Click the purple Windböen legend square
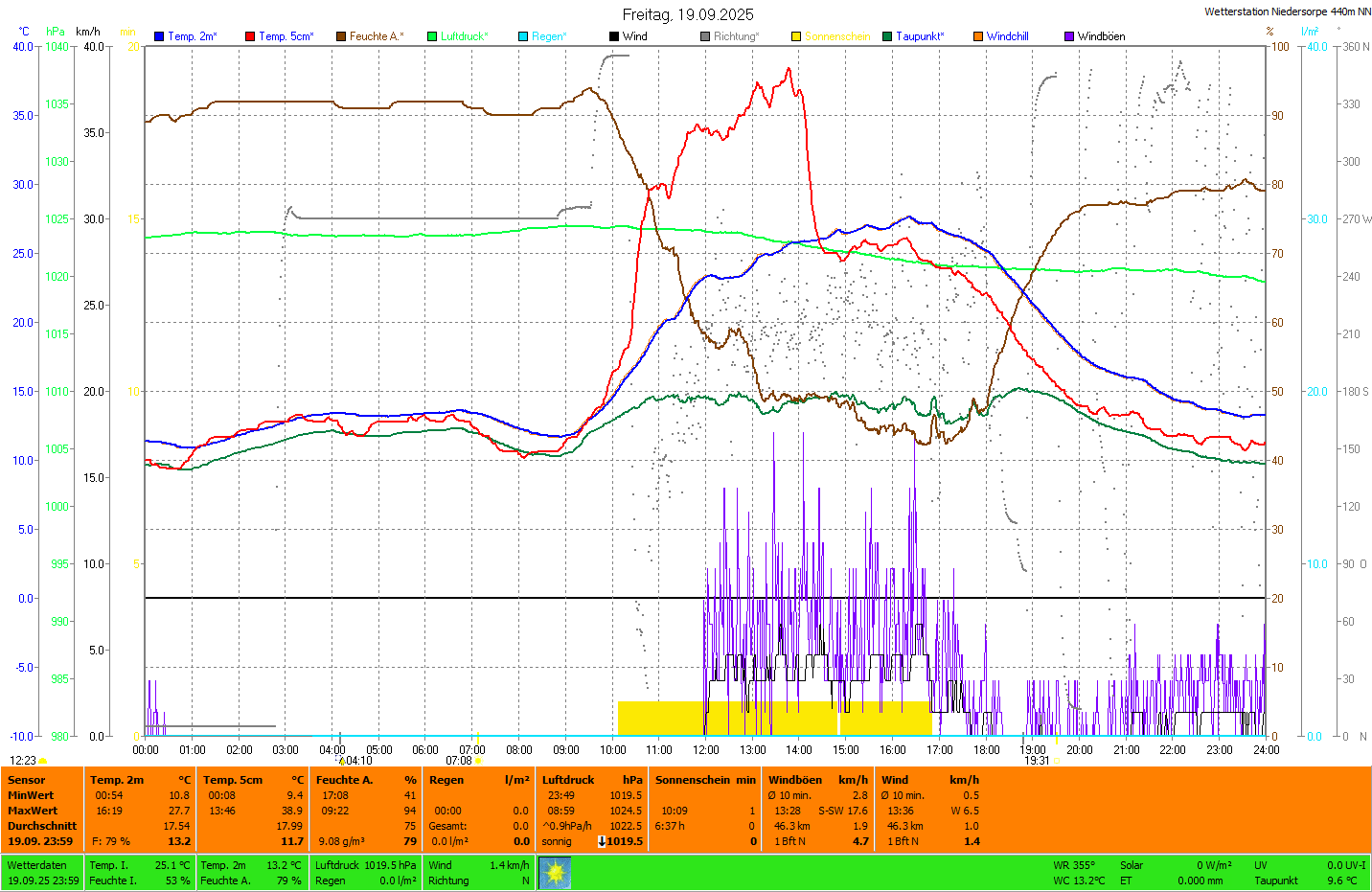The height and width of the screenshot is (892, 1372). point(1069,36)
